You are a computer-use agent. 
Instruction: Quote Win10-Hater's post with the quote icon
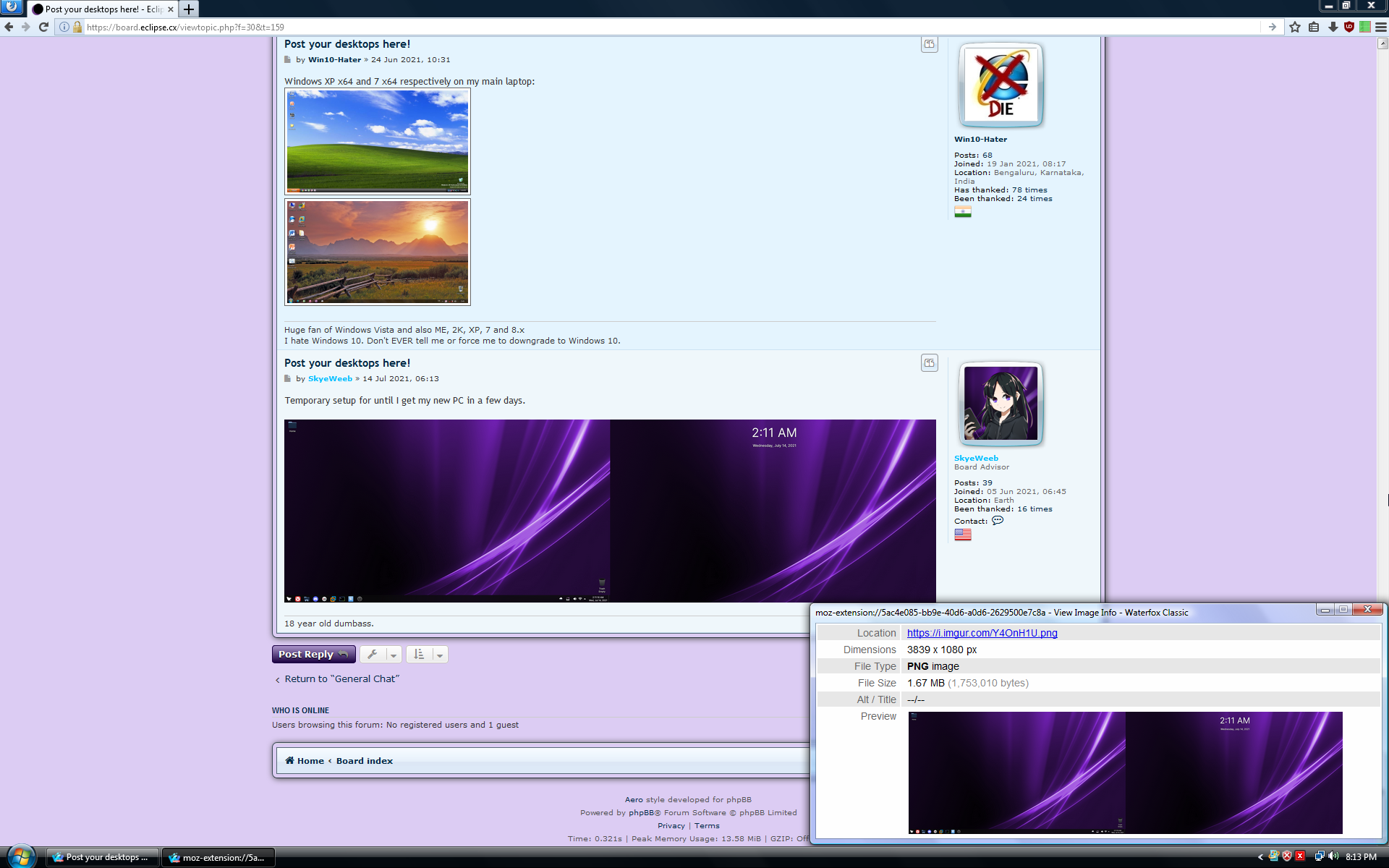(929, 45)
